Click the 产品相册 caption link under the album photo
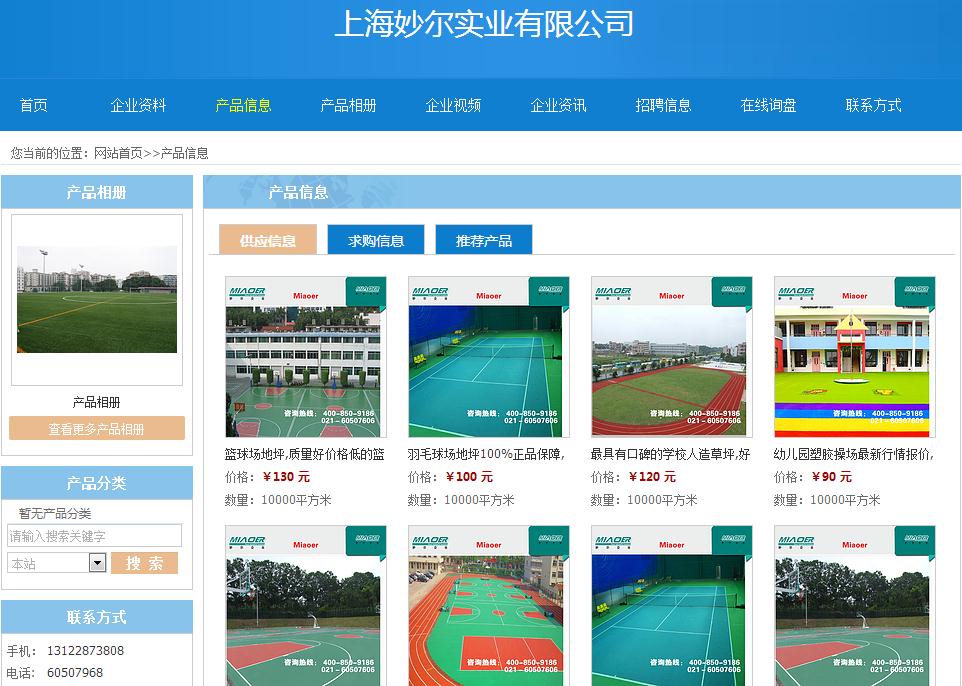Image resolution: width=962 pixels, height=686 pixels. (x=96, y=403)
